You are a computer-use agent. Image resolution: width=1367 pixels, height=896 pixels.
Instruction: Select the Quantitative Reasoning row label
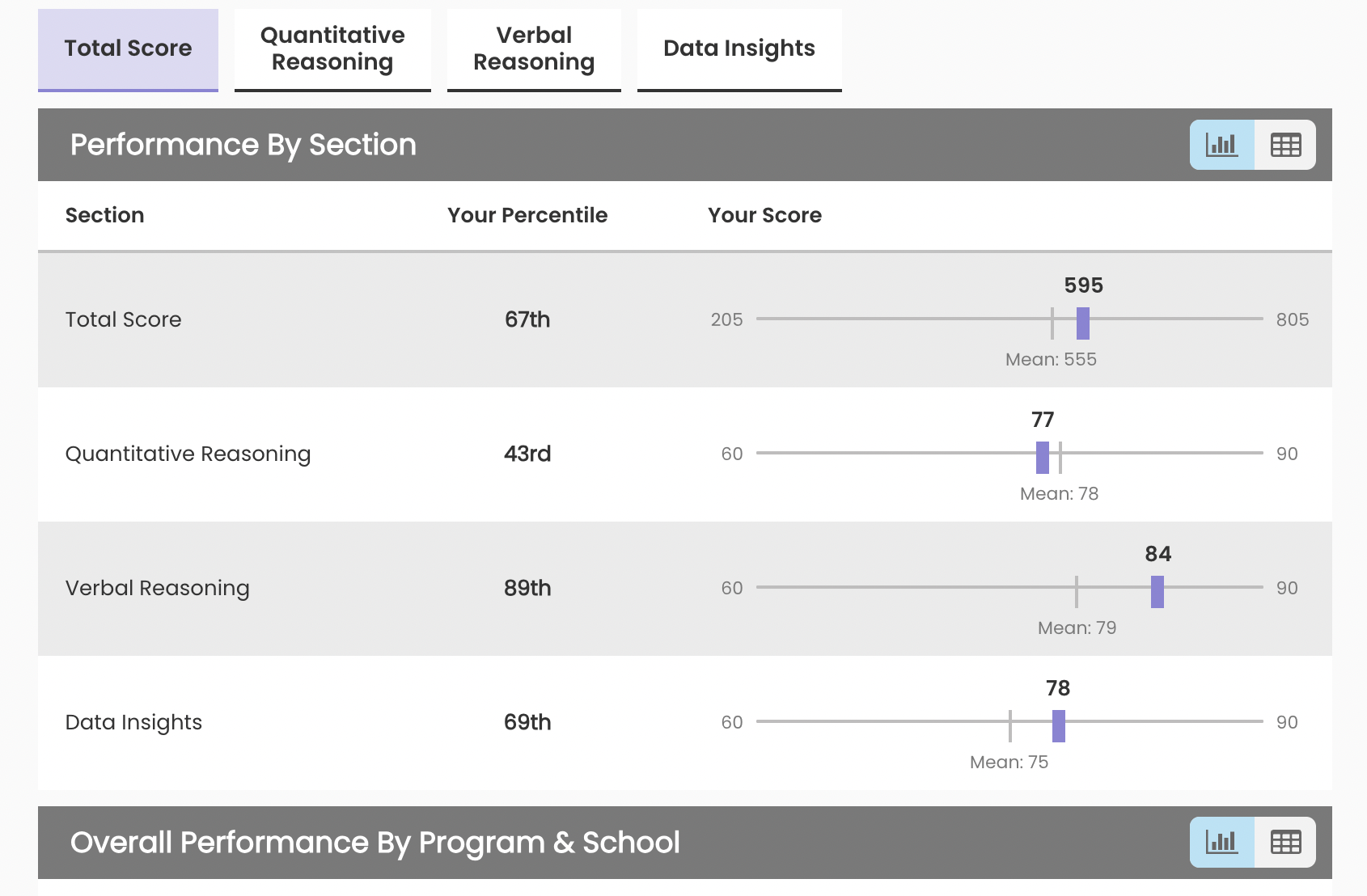click(188, 454)
